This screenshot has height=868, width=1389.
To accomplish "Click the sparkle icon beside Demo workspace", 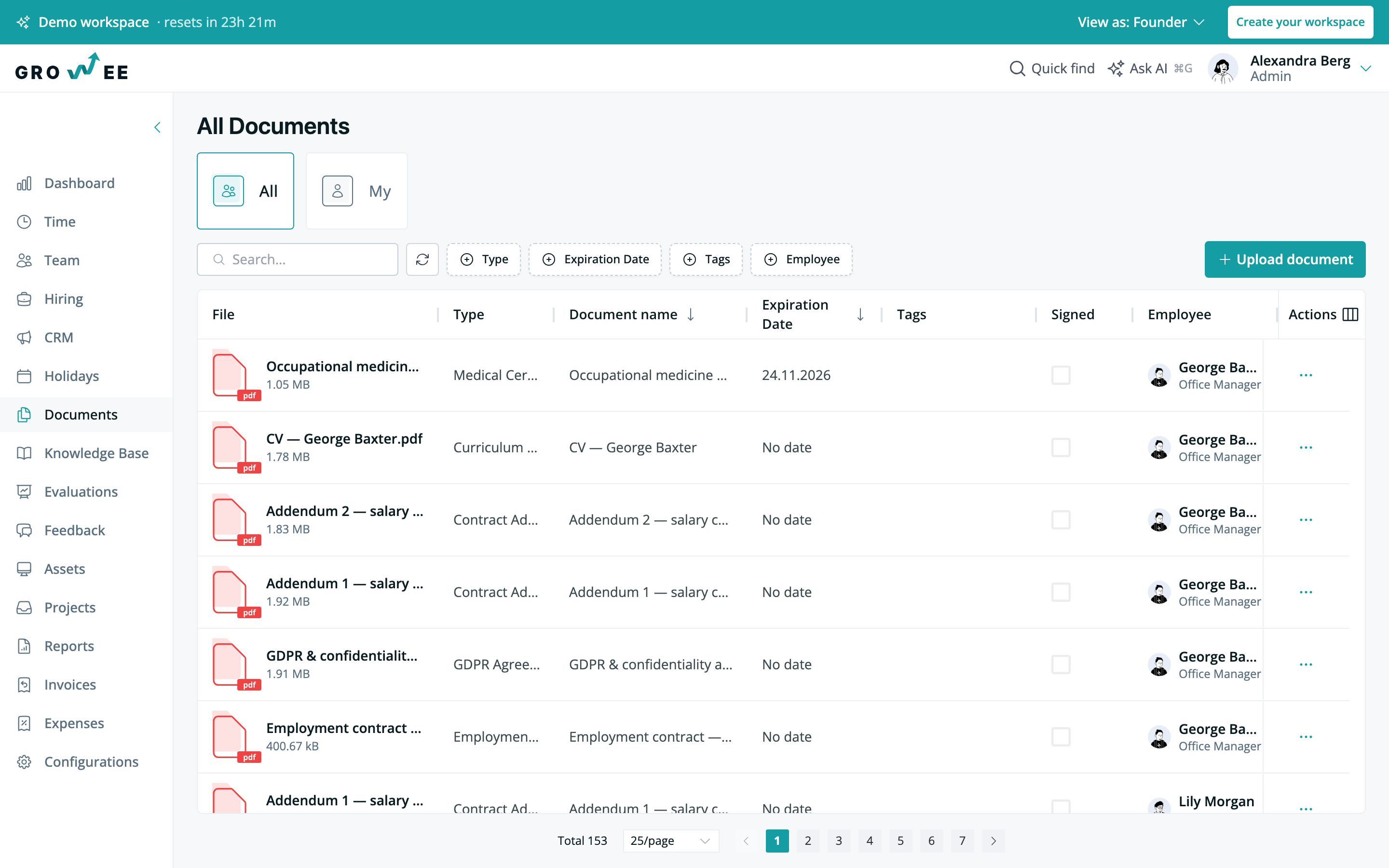I will pyautogui.click(x=23, y=22).
